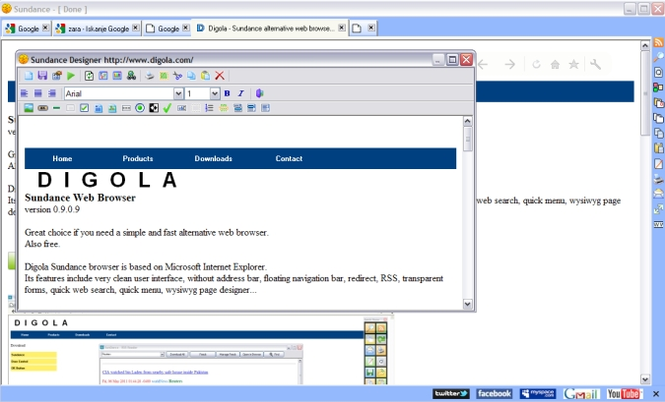
Task: Open settings with the wrench icon
Action: click(595, 64)
